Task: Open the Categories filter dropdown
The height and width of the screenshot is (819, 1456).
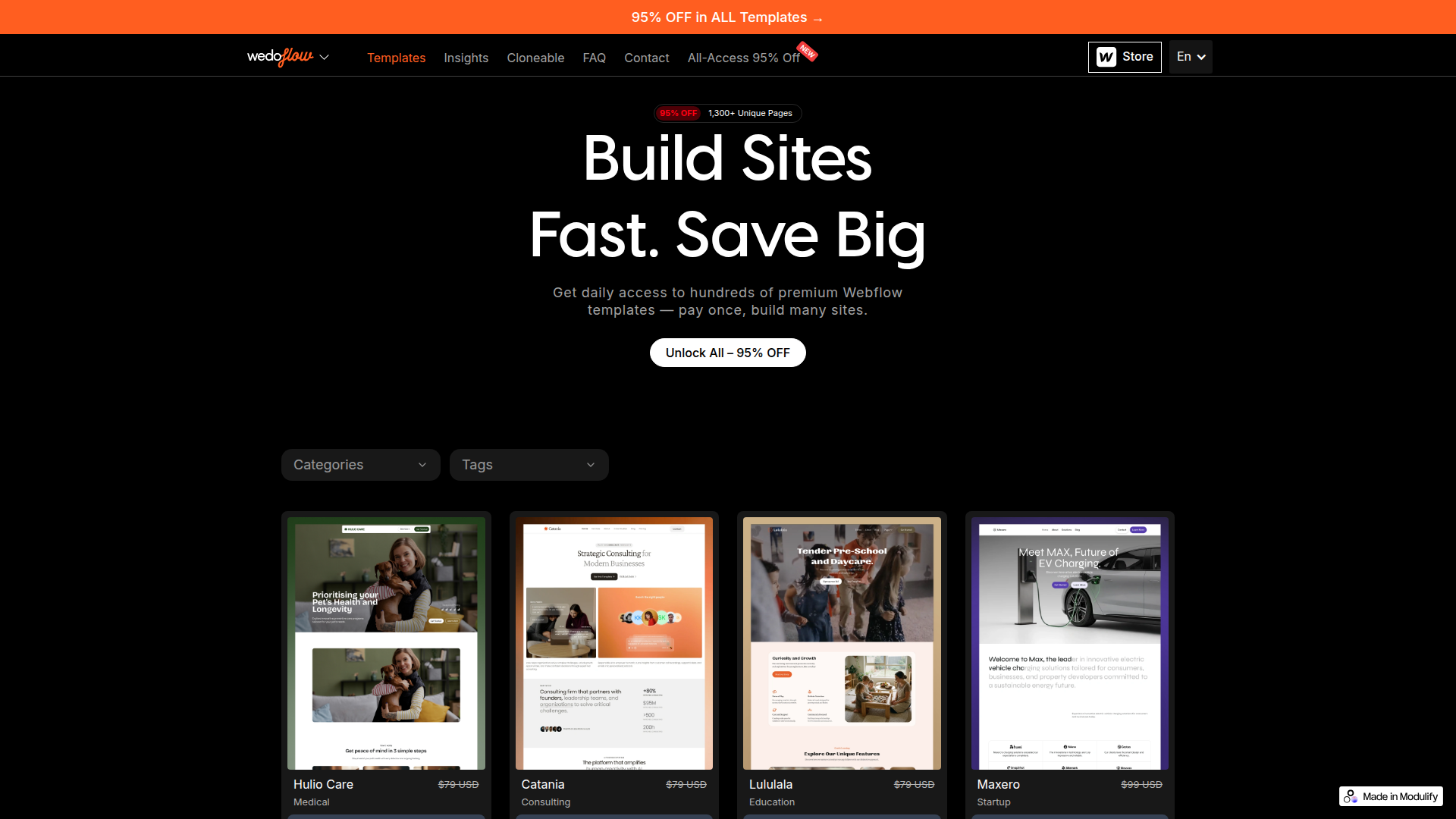Action: [360, 465]
